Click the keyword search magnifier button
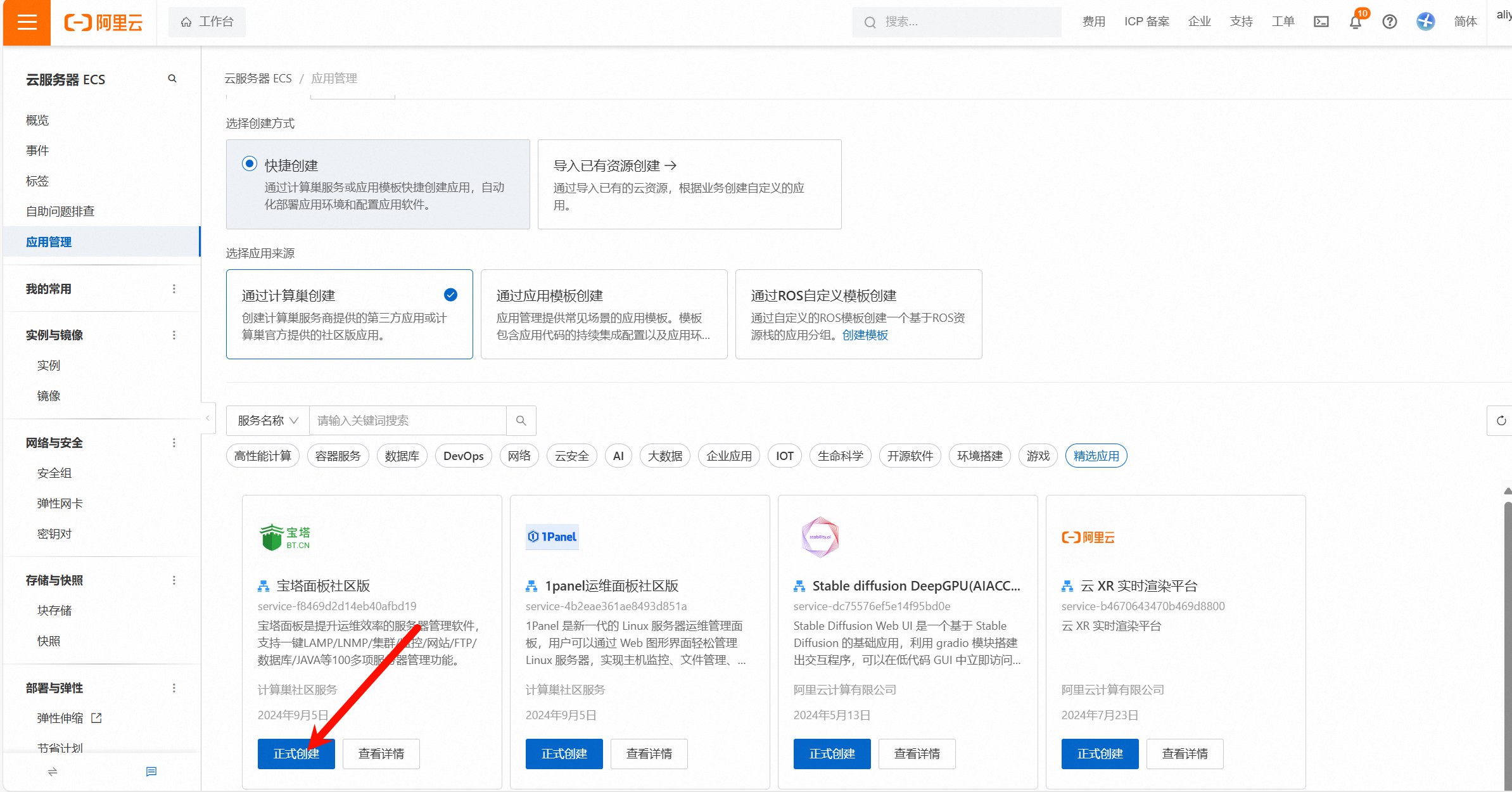1512x792 pixels. coord(521,421)
